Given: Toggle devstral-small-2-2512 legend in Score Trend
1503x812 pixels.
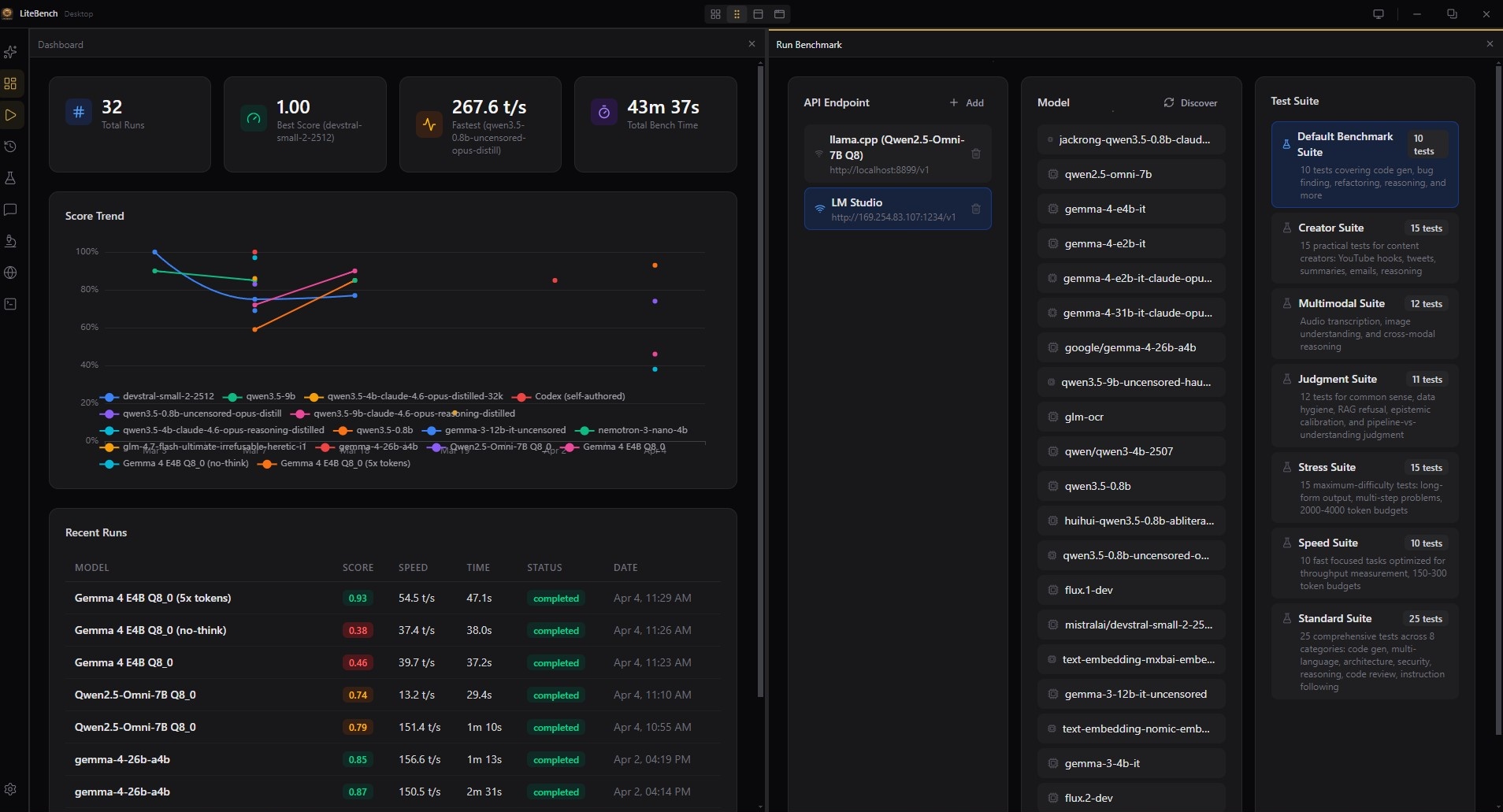Looking at the screenshot, I should coord(158,396).
